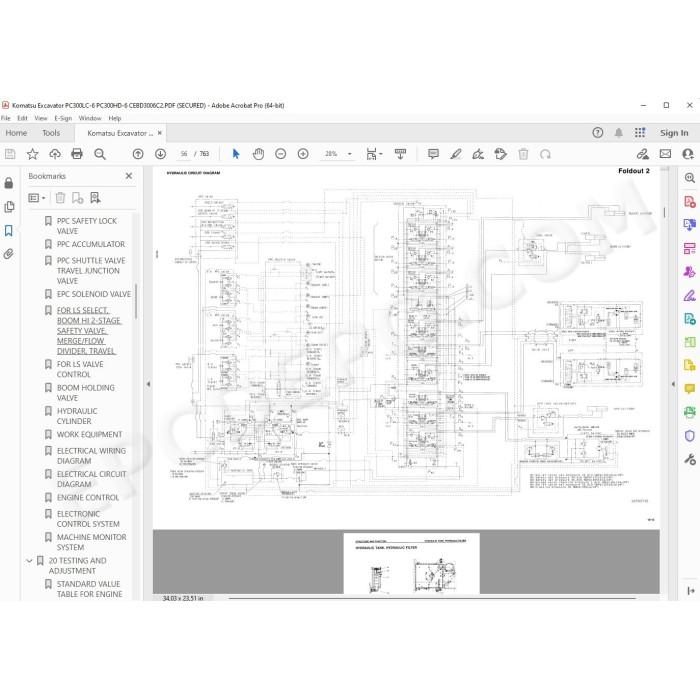Open the fit page options dropdown
The image size is (700, 700).
tap(374, 154)
